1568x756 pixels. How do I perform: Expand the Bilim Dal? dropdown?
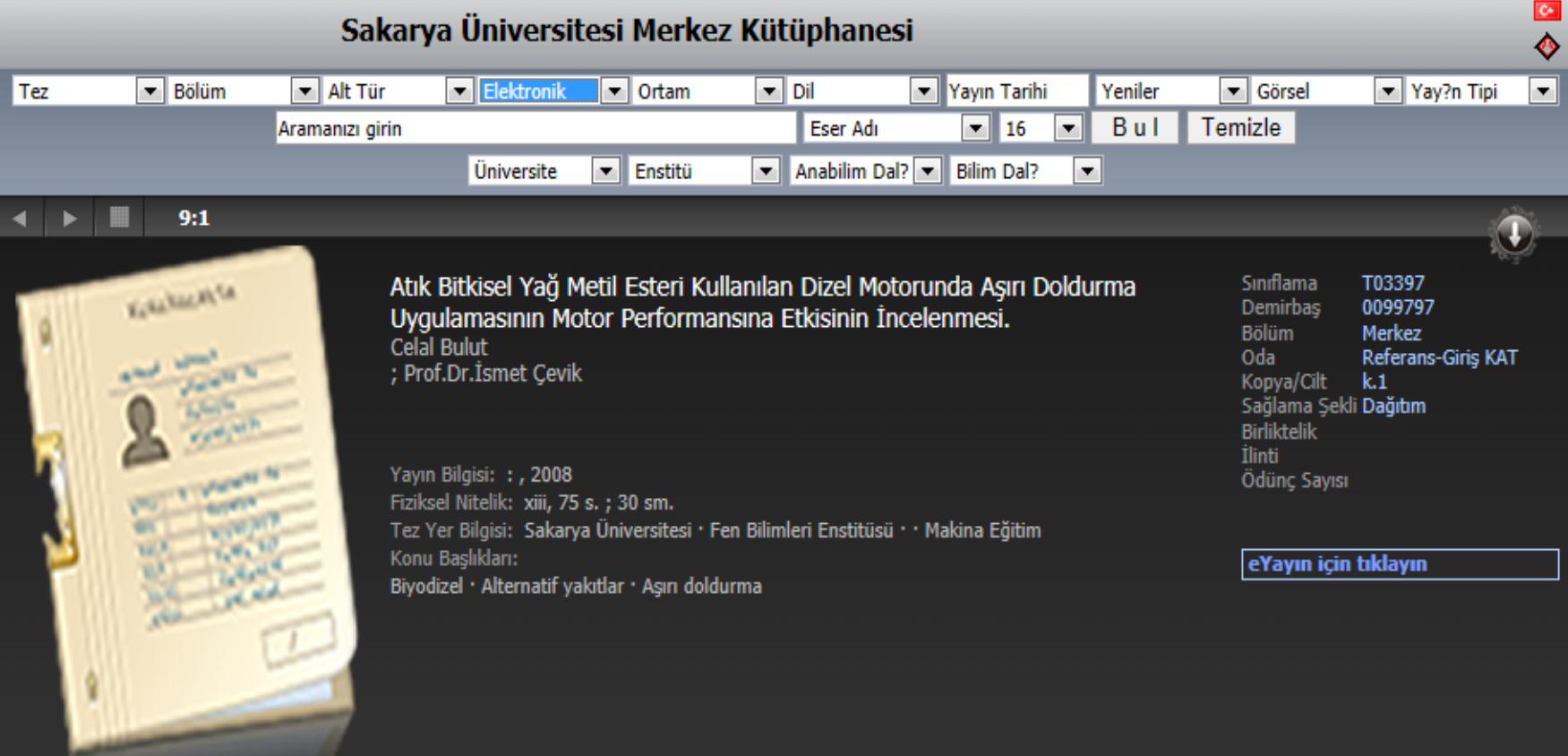tap(1025, 171)
